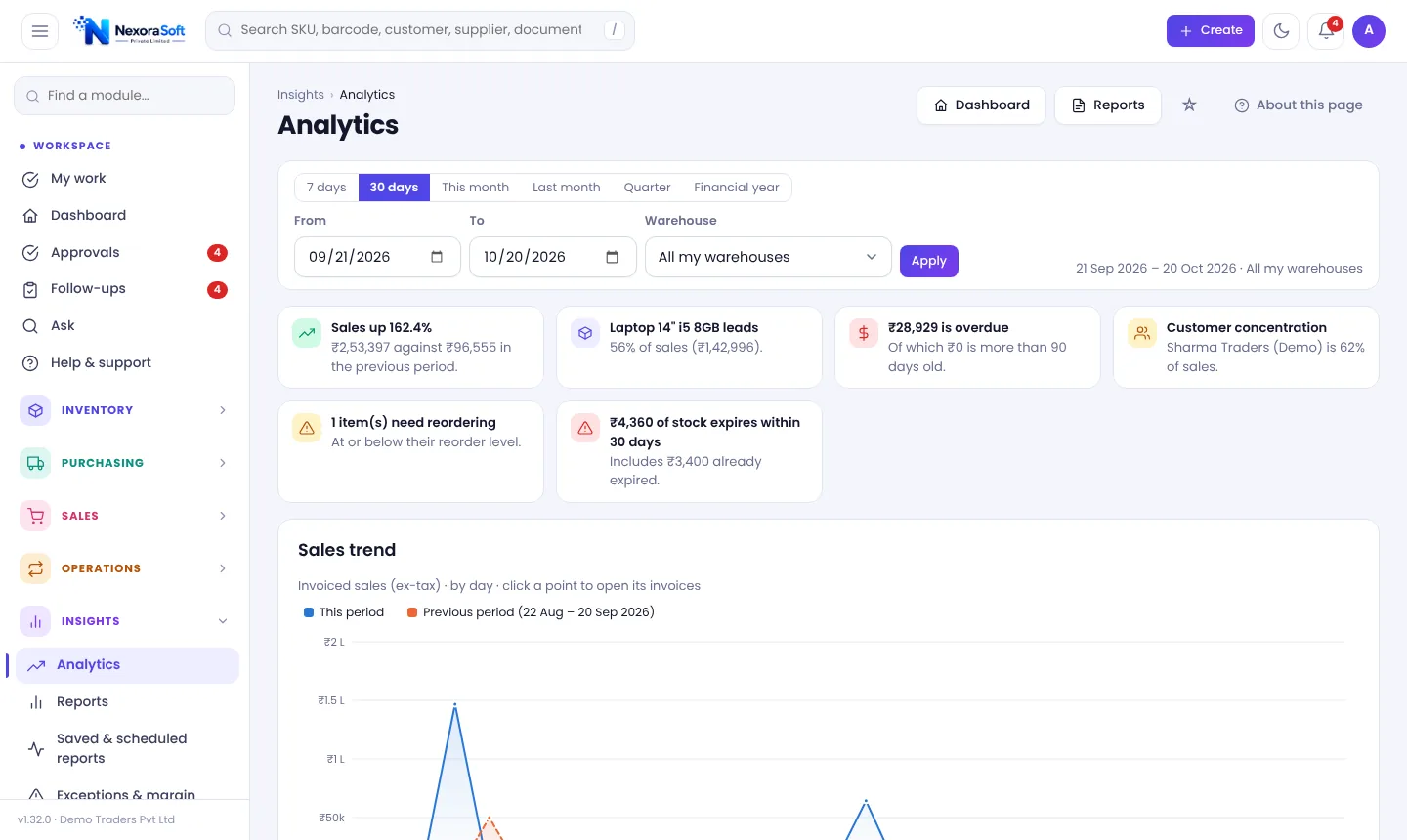This screenshot has width=1407, height=840.
Task: Select the Last month tab
Action: 567,188
